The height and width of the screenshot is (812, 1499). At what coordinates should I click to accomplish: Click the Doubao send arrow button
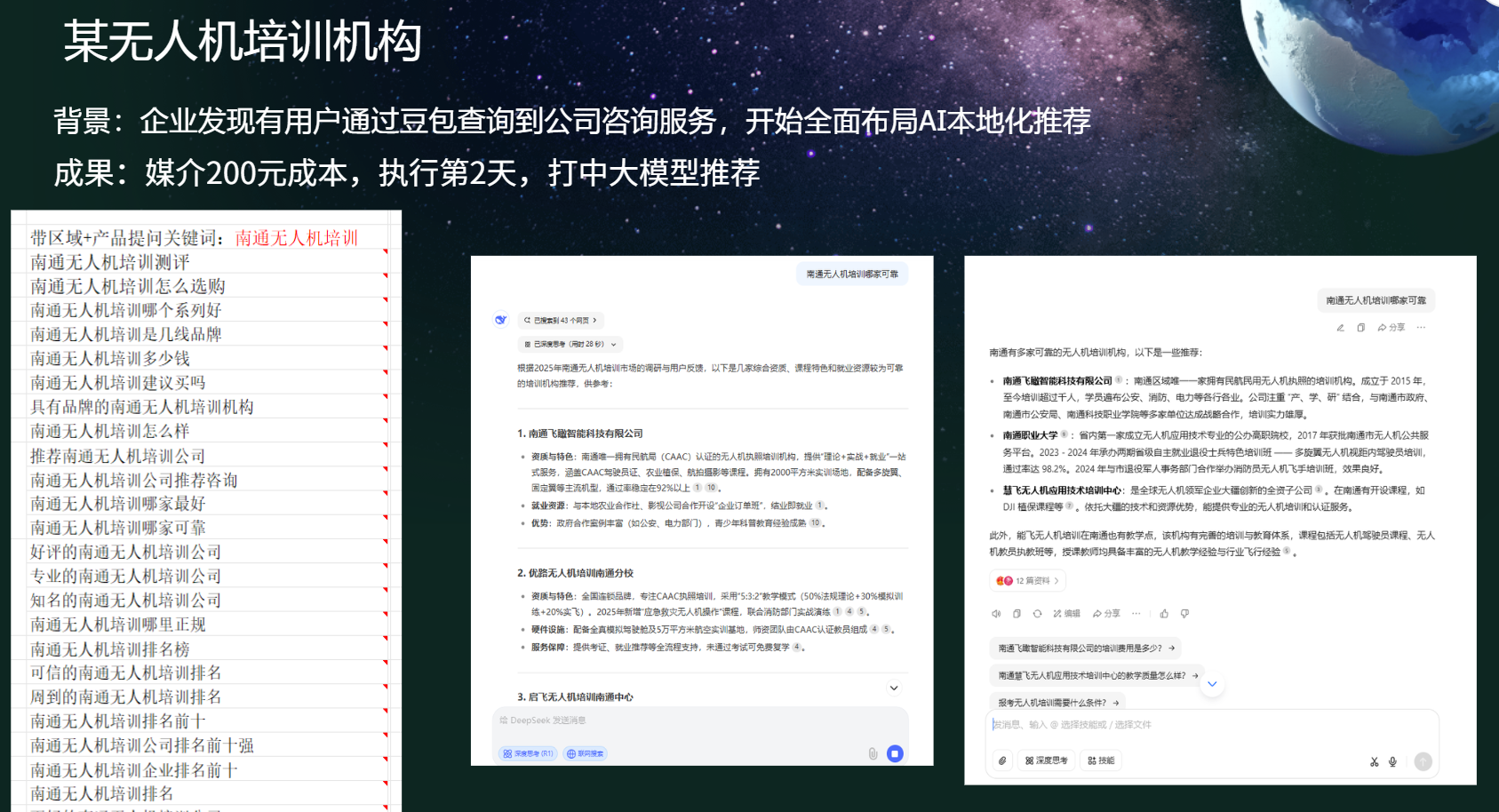(1423, 761)
